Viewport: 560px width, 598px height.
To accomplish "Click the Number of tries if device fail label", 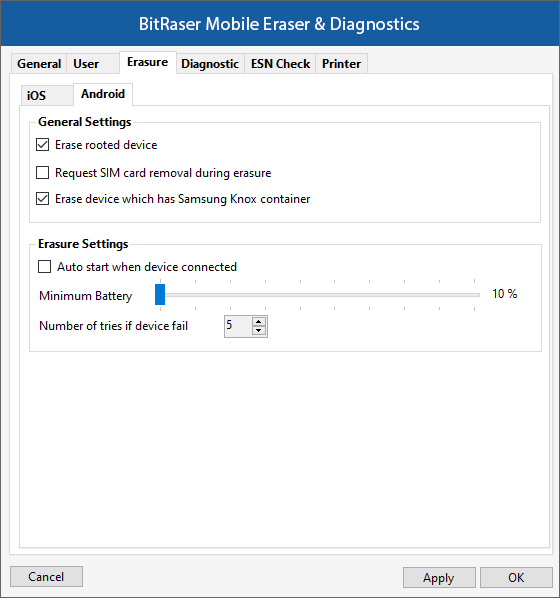I will 113,326.
